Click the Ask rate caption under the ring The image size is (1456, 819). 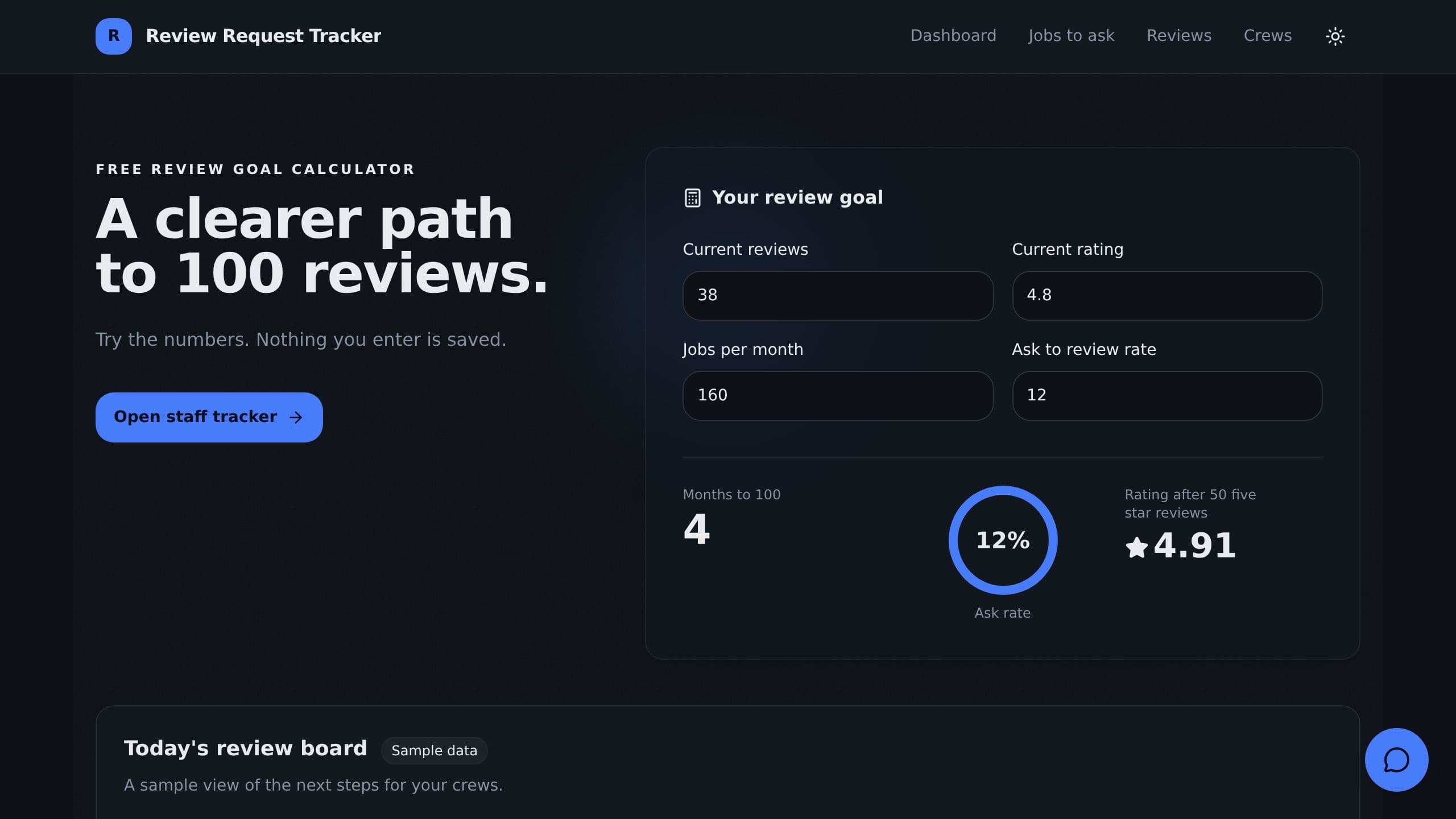(x=1002, y=613)
